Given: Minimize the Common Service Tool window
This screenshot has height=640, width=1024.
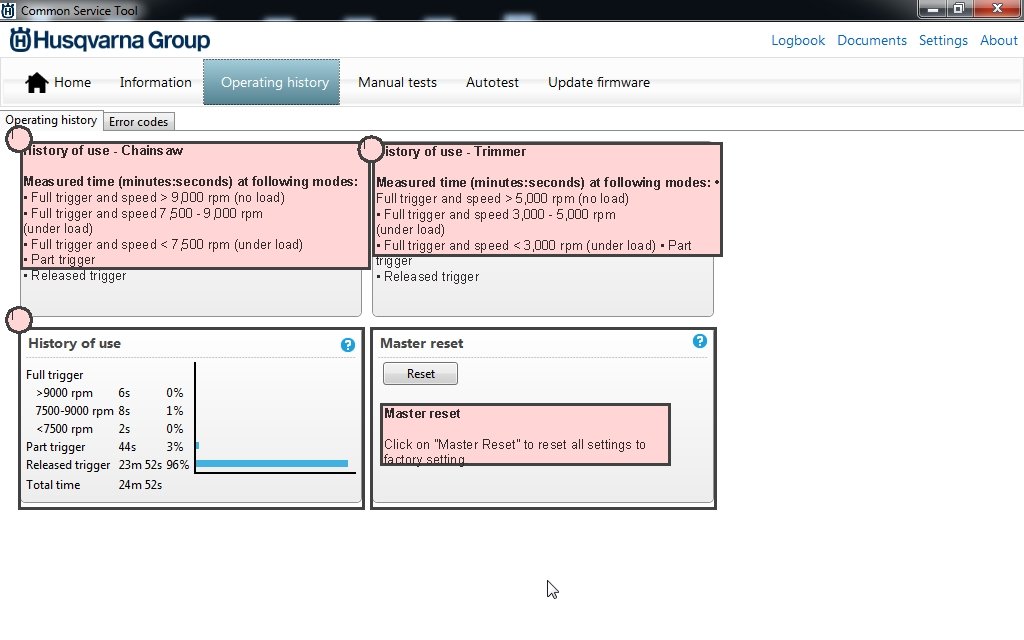Looking at the screenshot, I should pyautogui.click(x=933, y=9).
